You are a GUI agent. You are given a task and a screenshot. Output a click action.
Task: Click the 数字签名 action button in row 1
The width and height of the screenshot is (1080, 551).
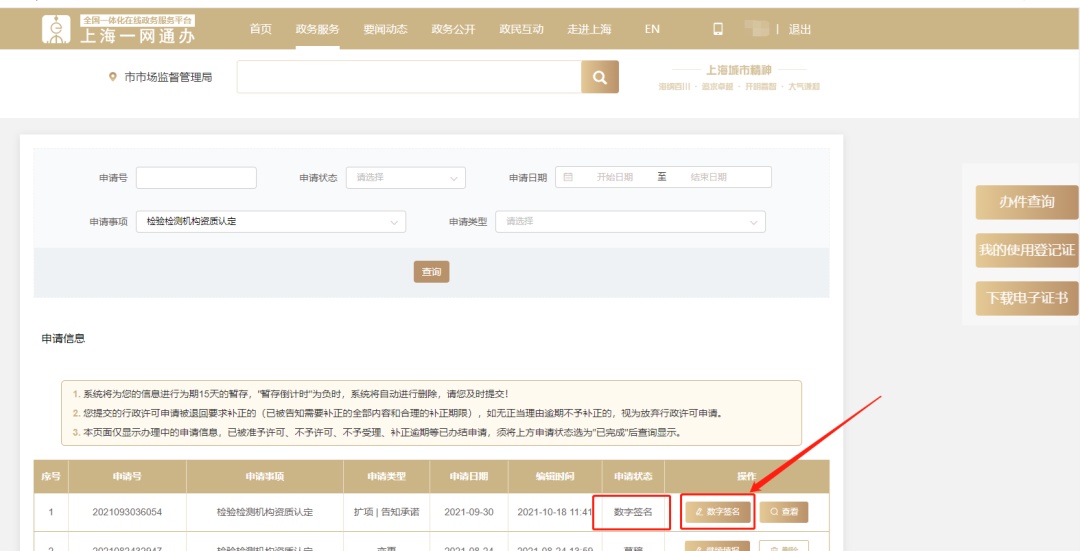[717, 511]
